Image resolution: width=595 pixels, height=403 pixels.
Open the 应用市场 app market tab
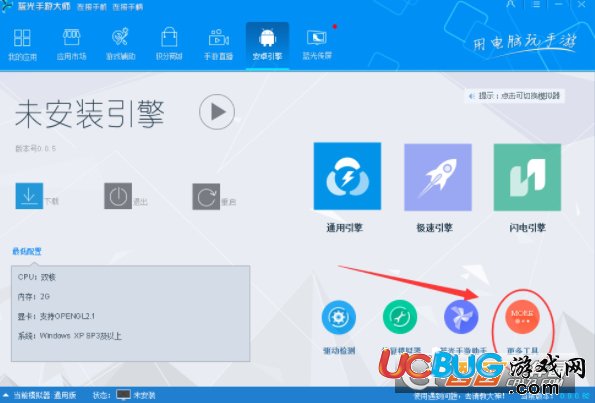coord(71,44)
